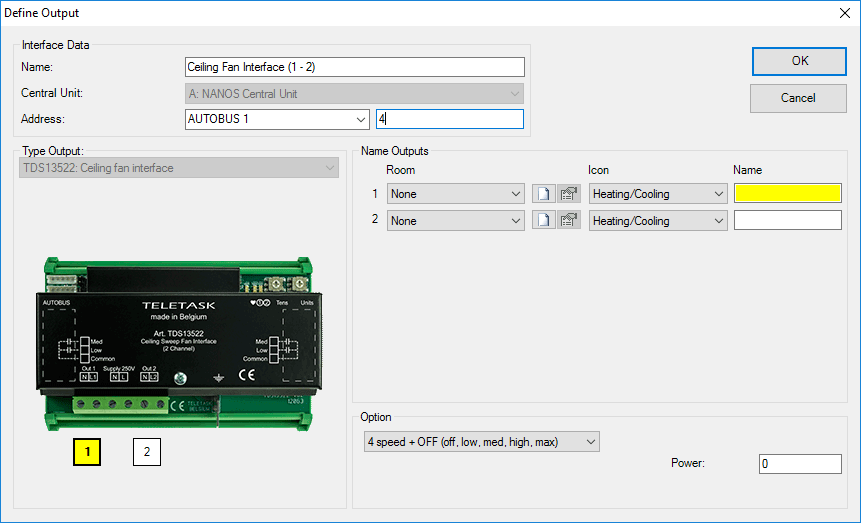Select output channel 1 box under the module image
The width and height of the screenshot is (861, 523).
88,452
